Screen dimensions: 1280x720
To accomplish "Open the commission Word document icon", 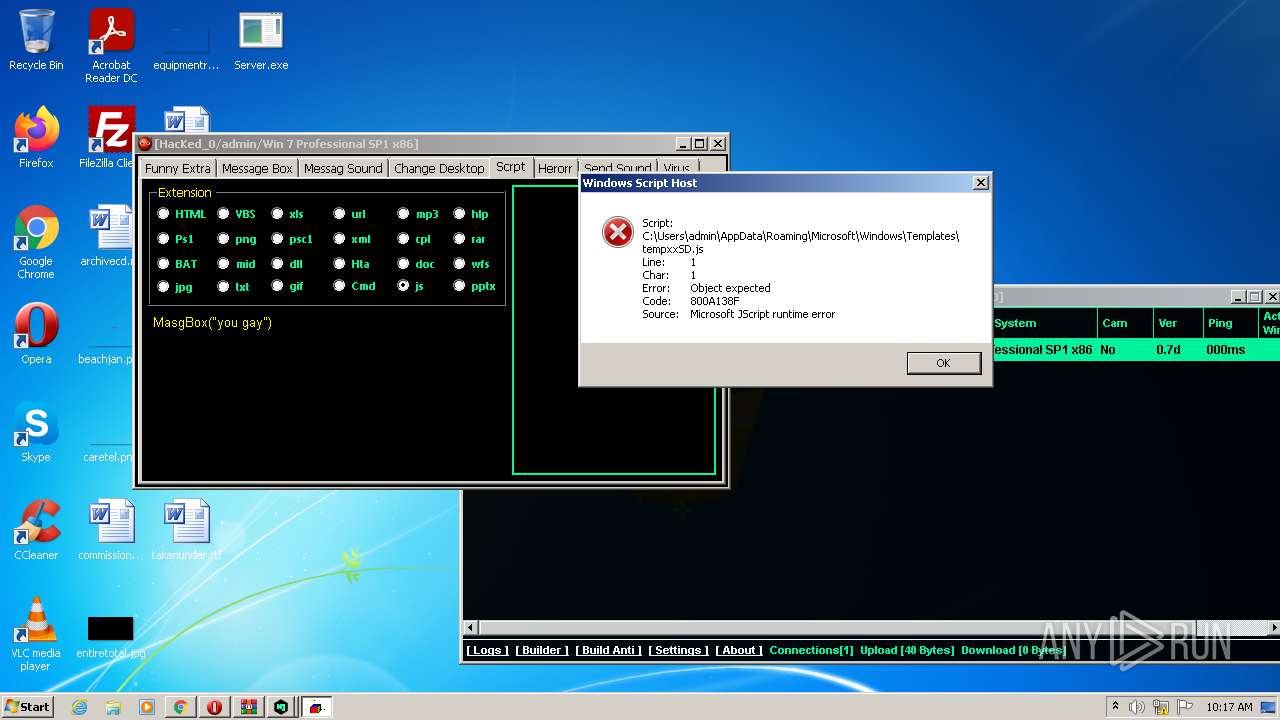I will pyautogui.click(x=110, y=530).
